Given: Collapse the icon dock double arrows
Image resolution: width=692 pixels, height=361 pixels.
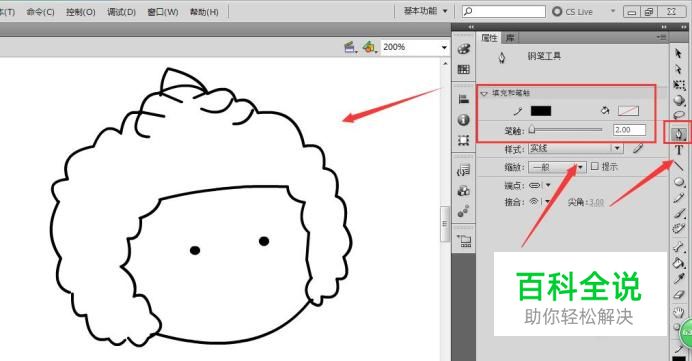Looking at the screenshot, I should tap(470, 27).
